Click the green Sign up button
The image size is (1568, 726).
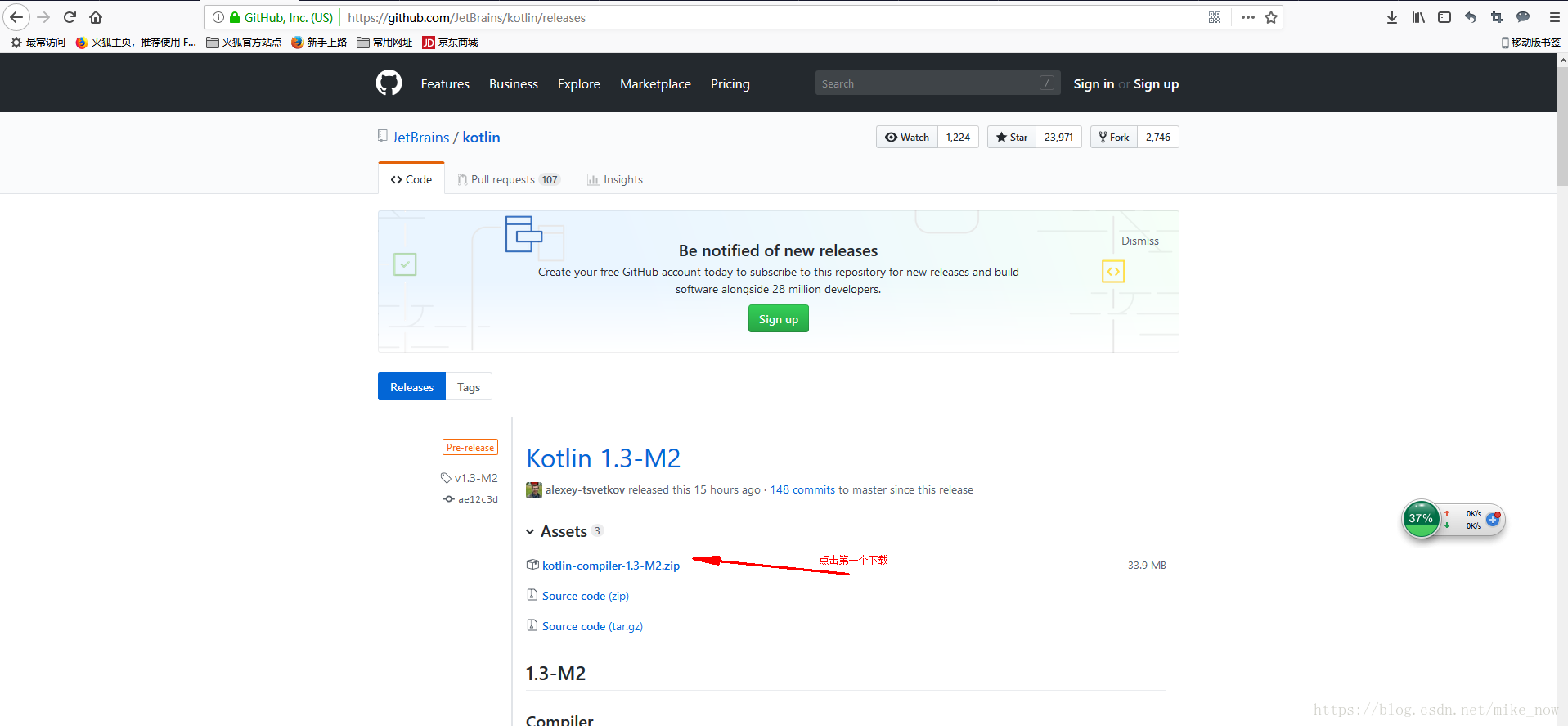click(x=779, y=319)
